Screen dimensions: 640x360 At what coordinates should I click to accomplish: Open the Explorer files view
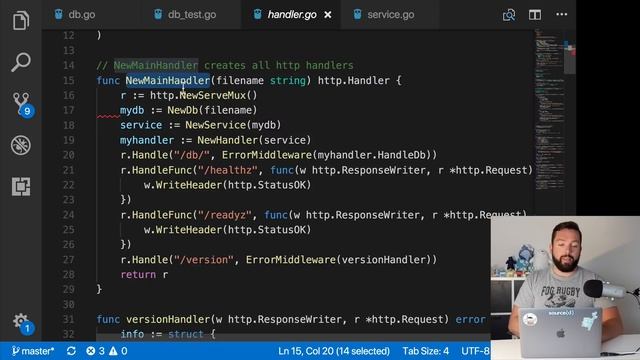21,20
